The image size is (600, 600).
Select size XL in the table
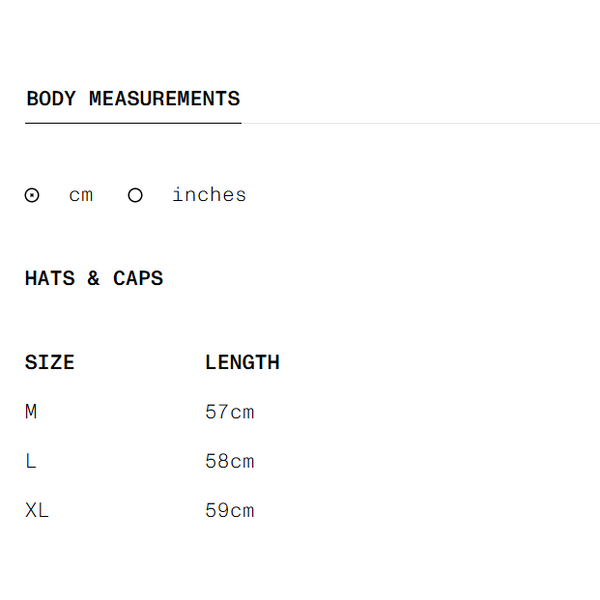(37, 511)
